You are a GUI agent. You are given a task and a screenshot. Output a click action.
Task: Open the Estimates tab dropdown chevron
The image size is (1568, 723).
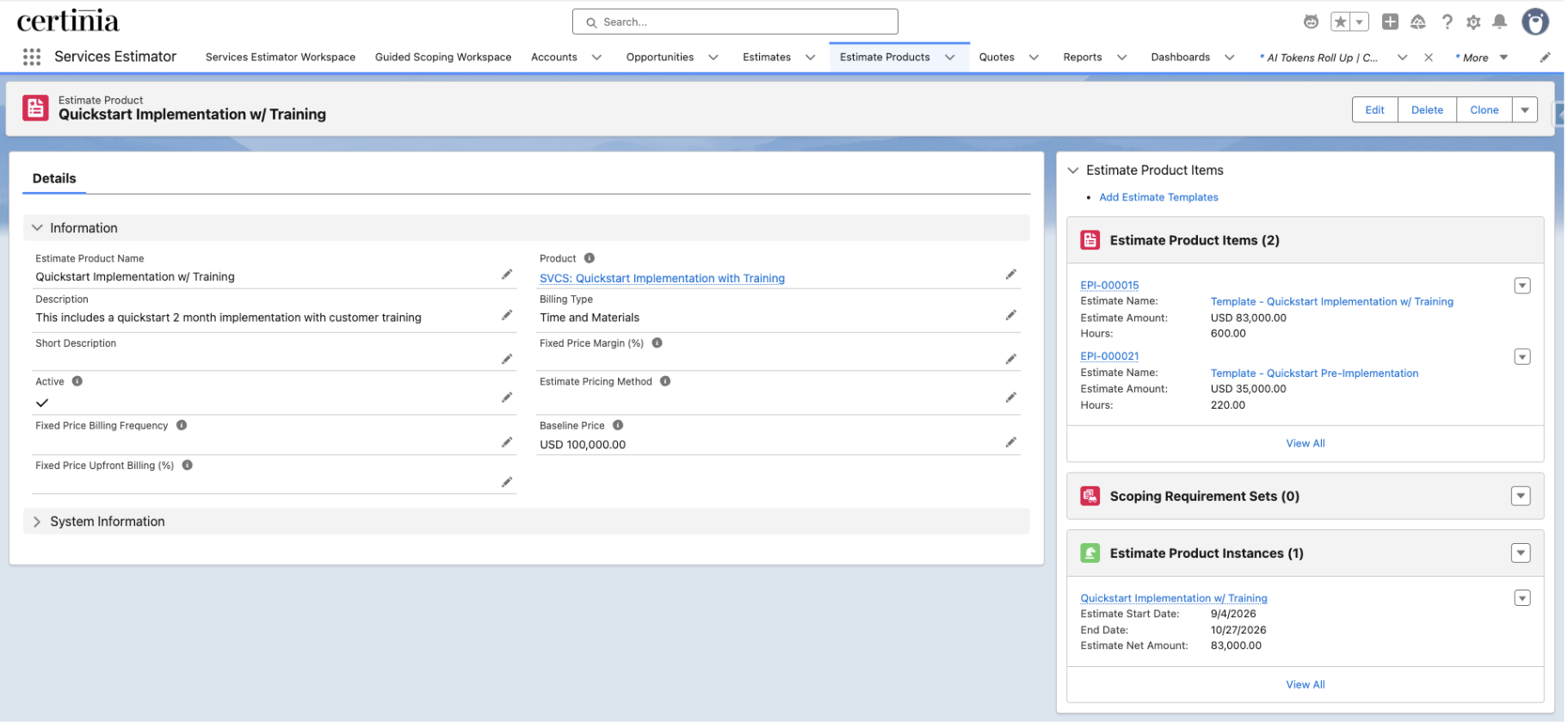click(810, 58)
